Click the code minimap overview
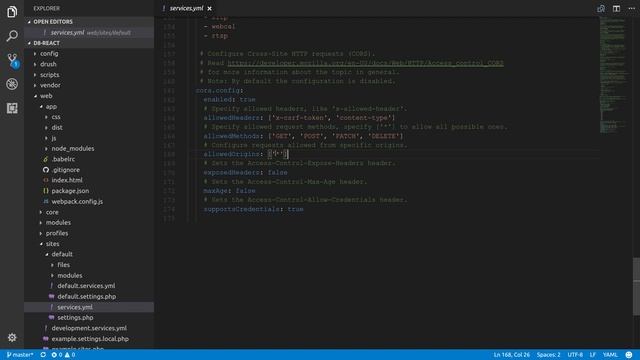Screen dimensions: 640x360 (612, 76)
